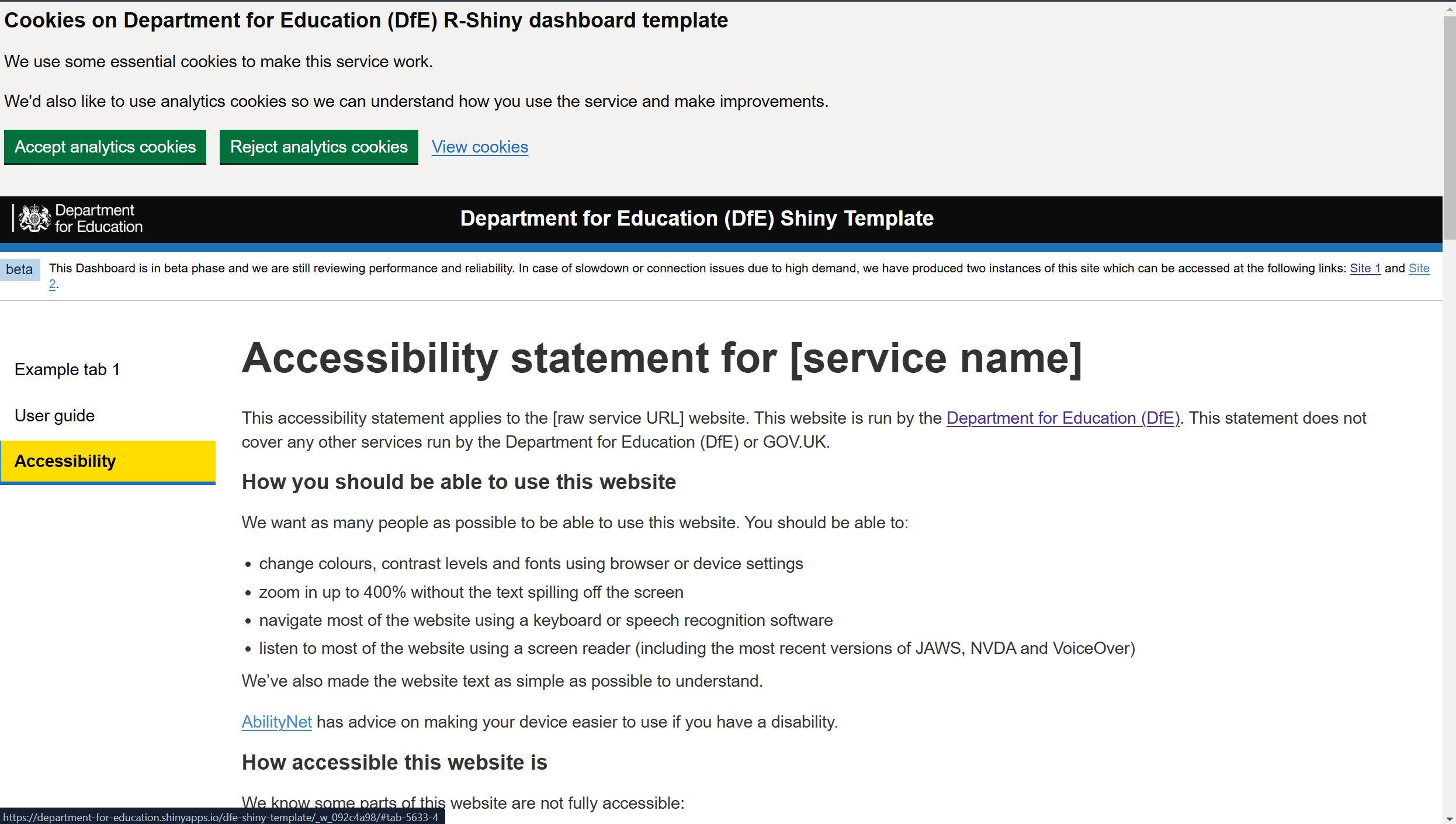Image resolution: width=1456 pixels, height=824 pixels.
Task: Follow the Site 2 link
Action: pos(1419,268)
